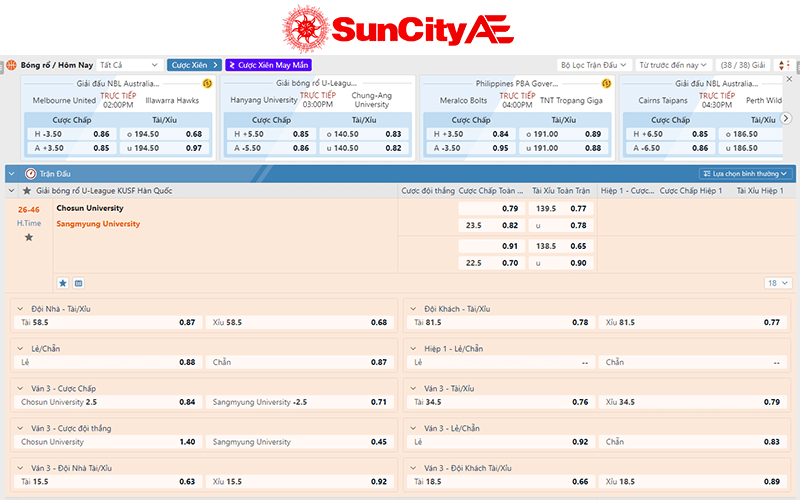Bet Tài 58.5 at 0.87
The width and height of the screenshot is (800, 500).
[108, 322]
